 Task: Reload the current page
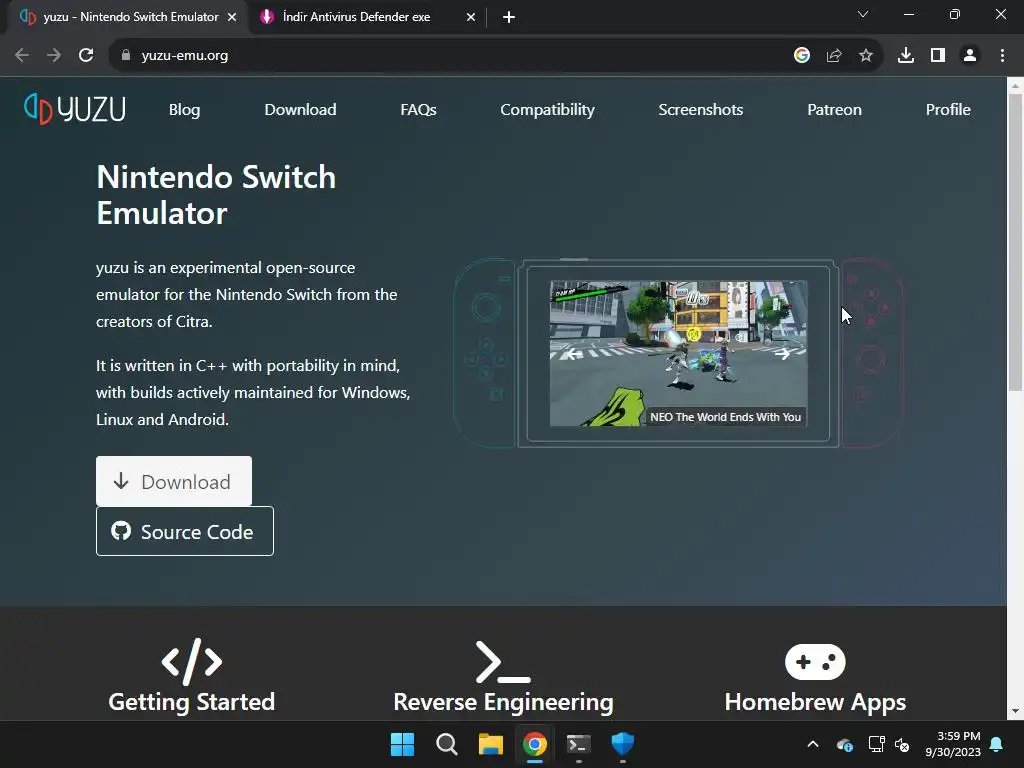coord(86,56)
